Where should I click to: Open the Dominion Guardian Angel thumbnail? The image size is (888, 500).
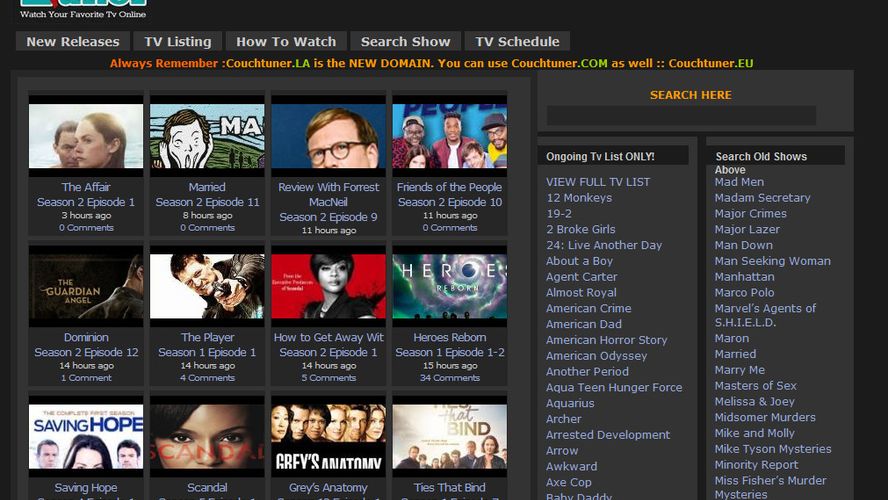pyautogui.click(x=86, y=286)
